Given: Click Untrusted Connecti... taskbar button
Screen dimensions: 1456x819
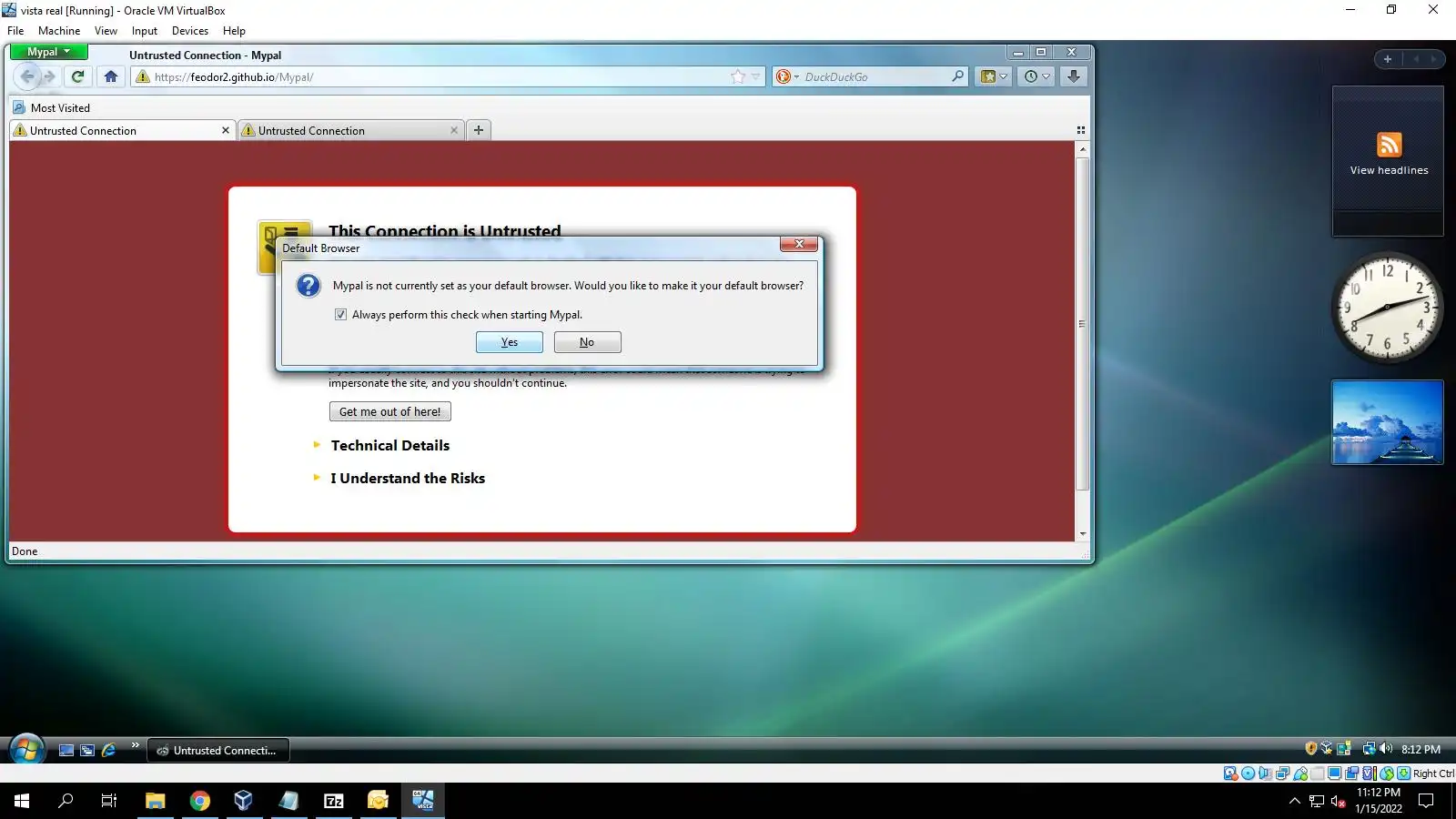Looking at the screenshot, I should coord(218,750).
